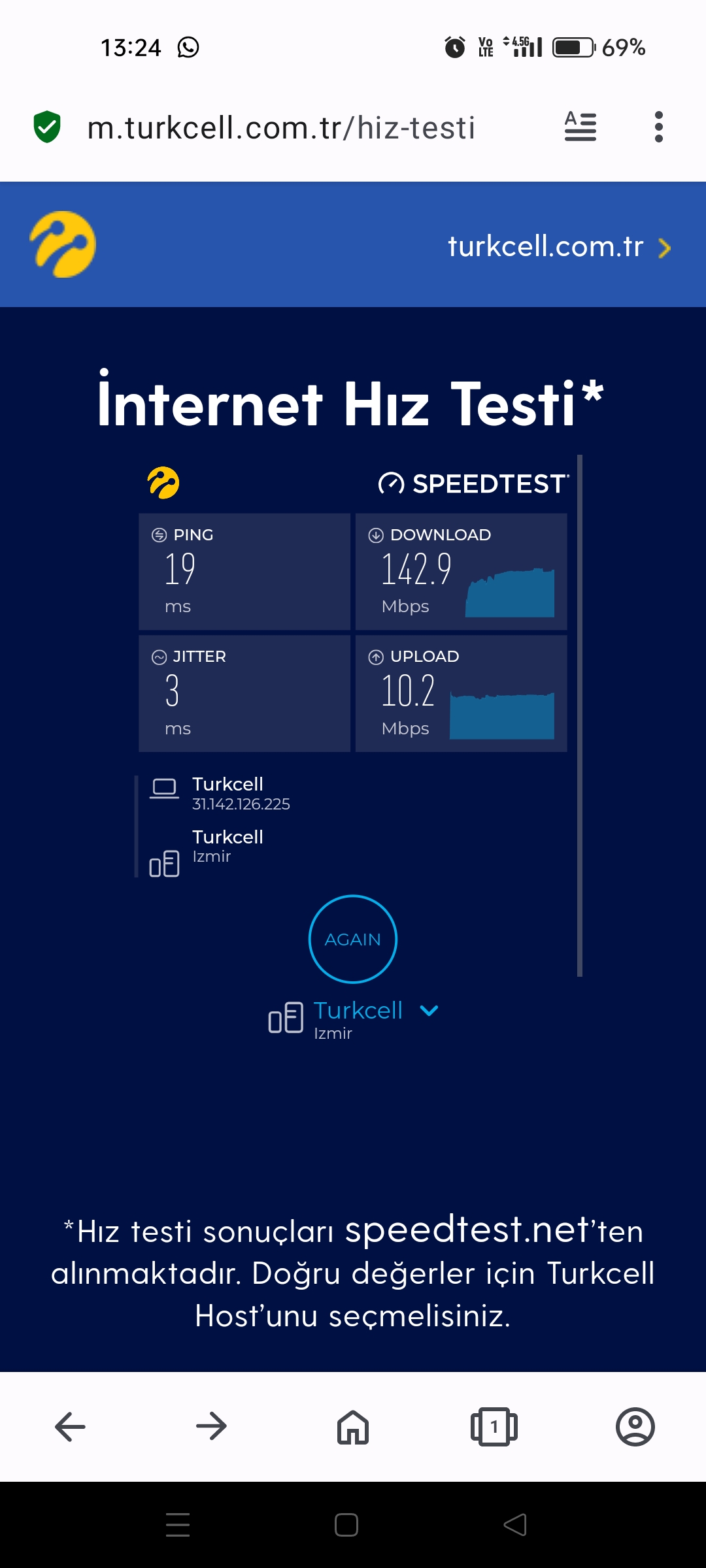The height and width of the screenshot is (1568, 706).
Task: Expand the Turkcell Izmir server dropdown chevron
Action: click(429, 1011)
